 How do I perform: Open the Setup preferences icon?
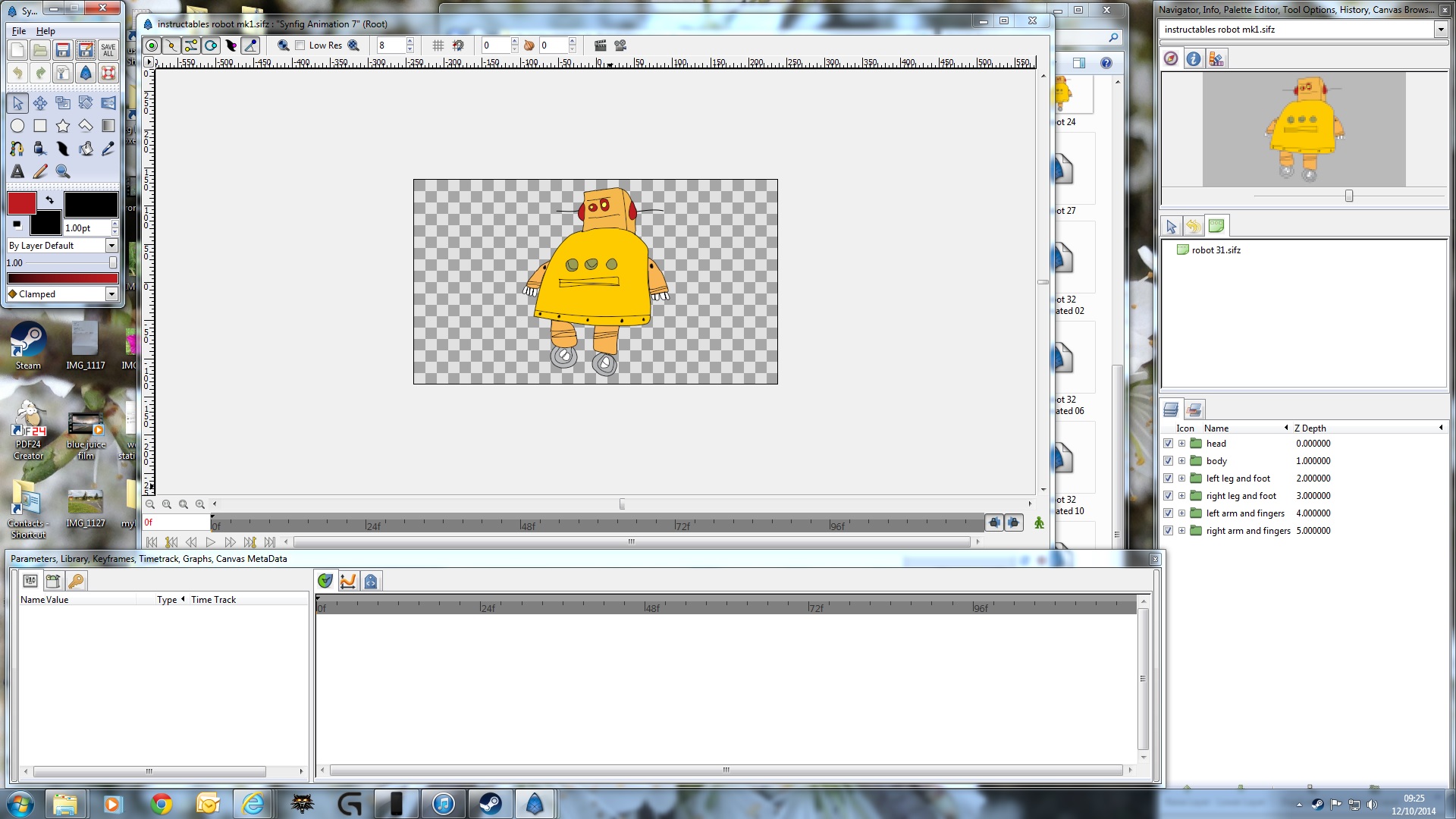(x=63, y=73)
